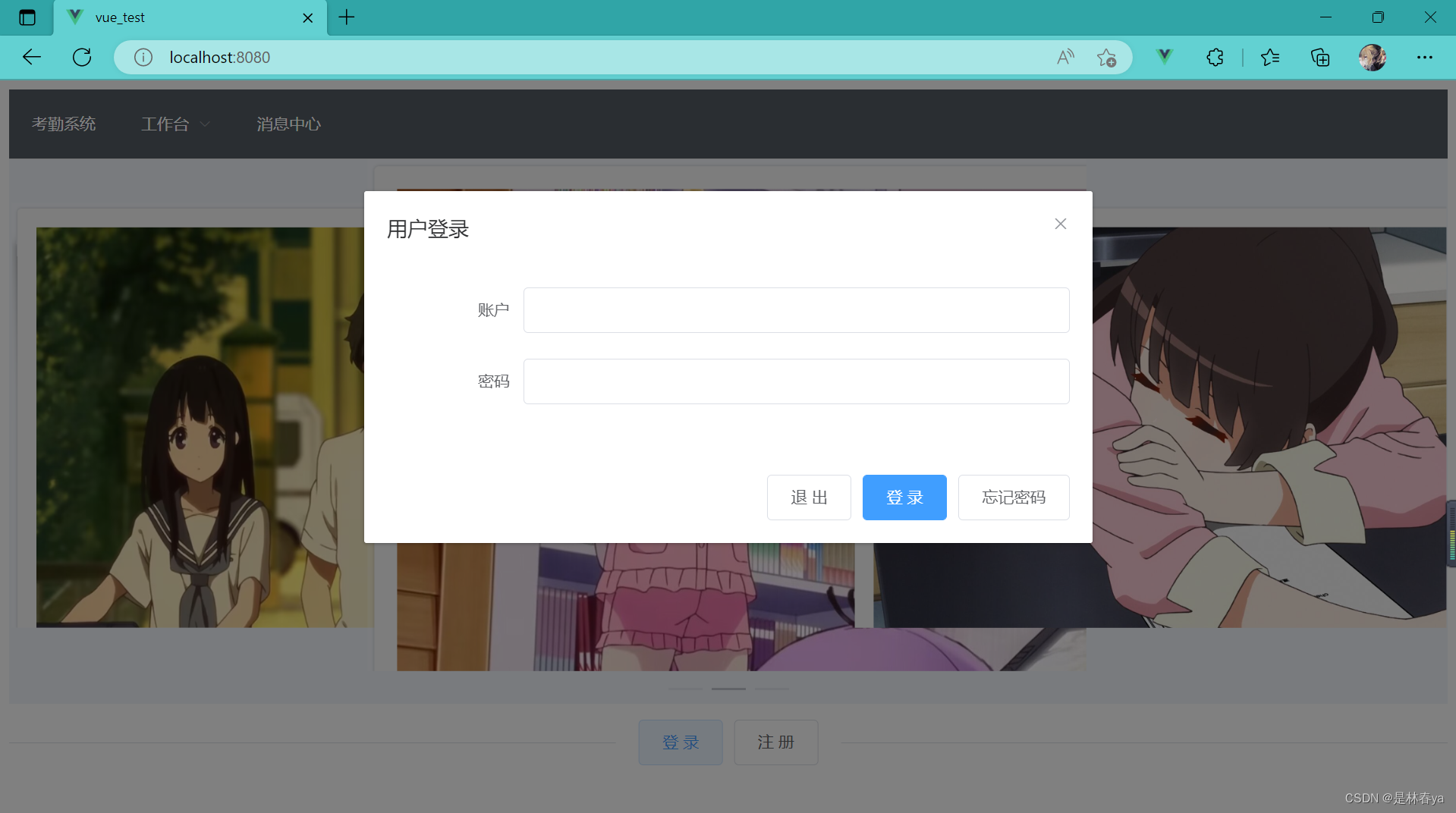Screen dimensions: 1456x813
Task: Click into the 账户 input field
Action: click(795, 309)
